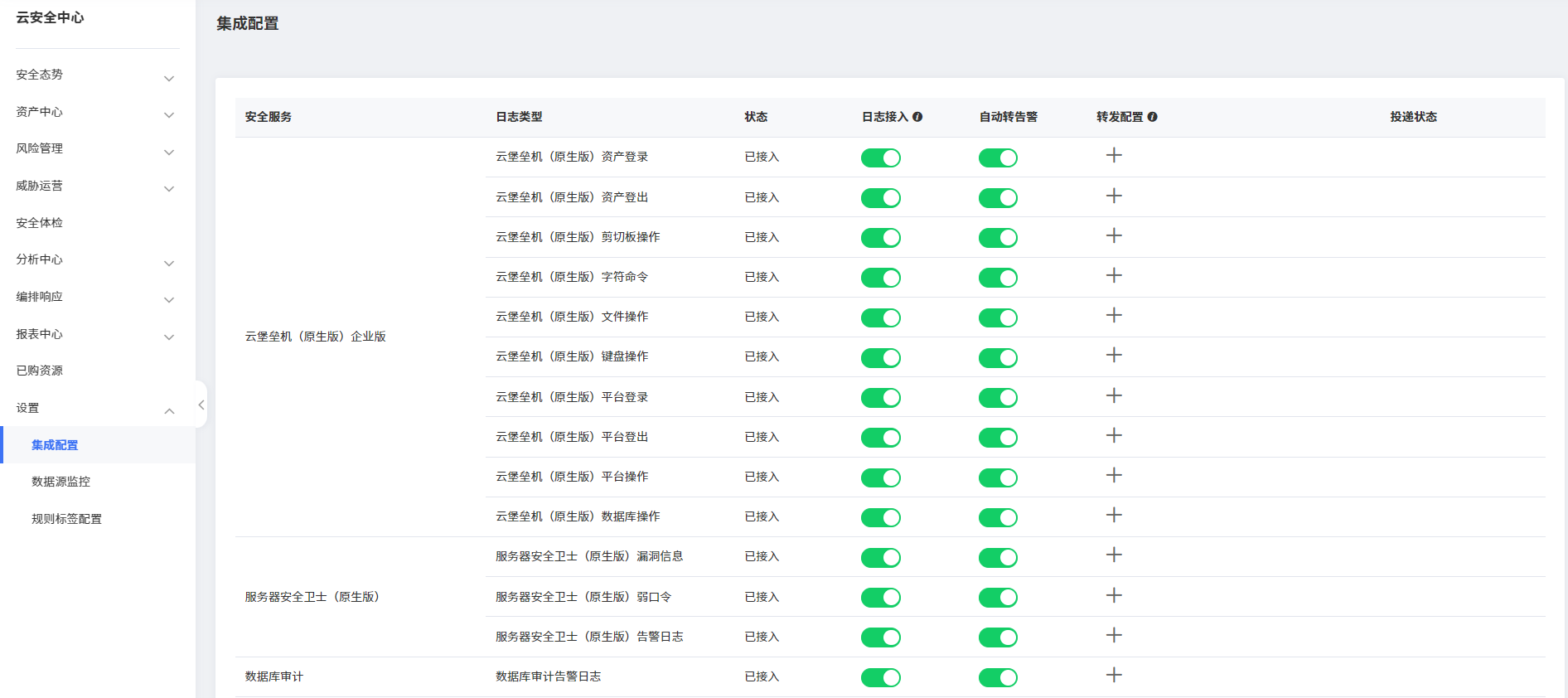Image resolution: width=1568 pixels, height=698 pixels.
Task: Expand 资产中心 menu chevron
Action: pos(169,115)
